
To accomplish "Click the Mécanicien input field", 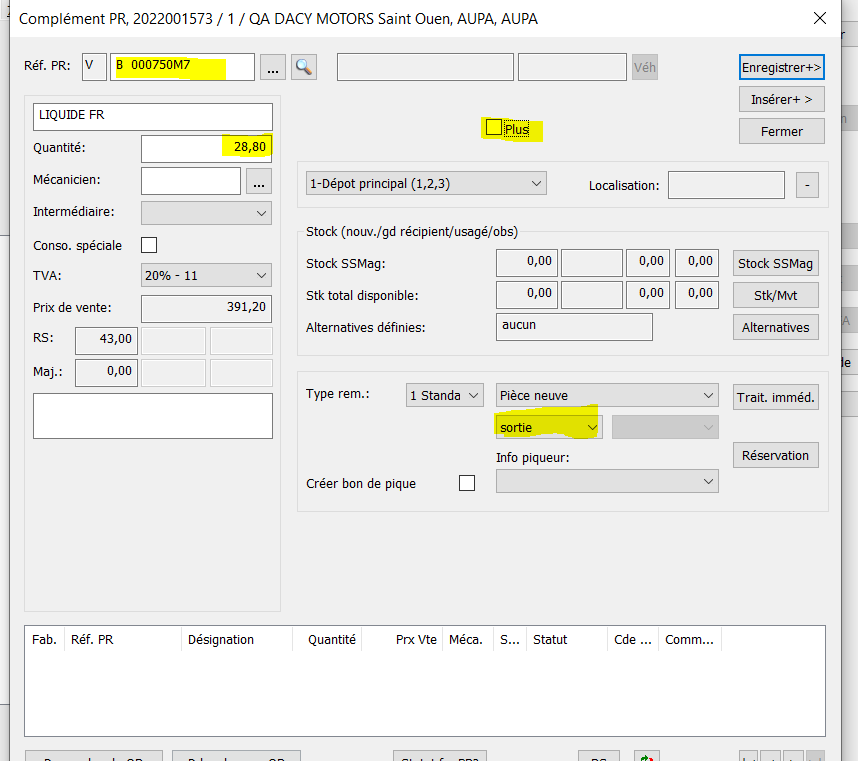I will pyautogui.click(x=191, y=181).
